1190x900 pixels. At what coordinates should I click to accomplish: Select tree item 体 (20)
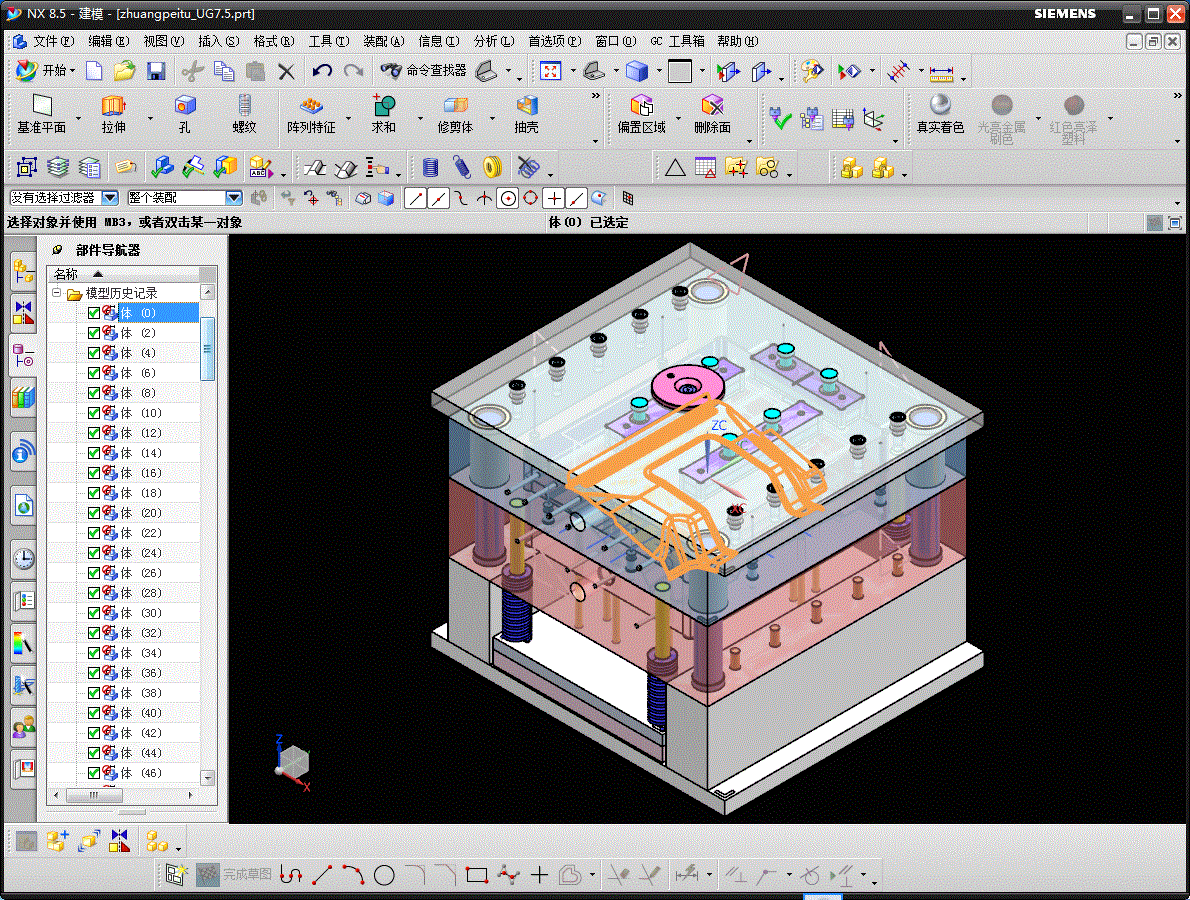tap(141, 513)
